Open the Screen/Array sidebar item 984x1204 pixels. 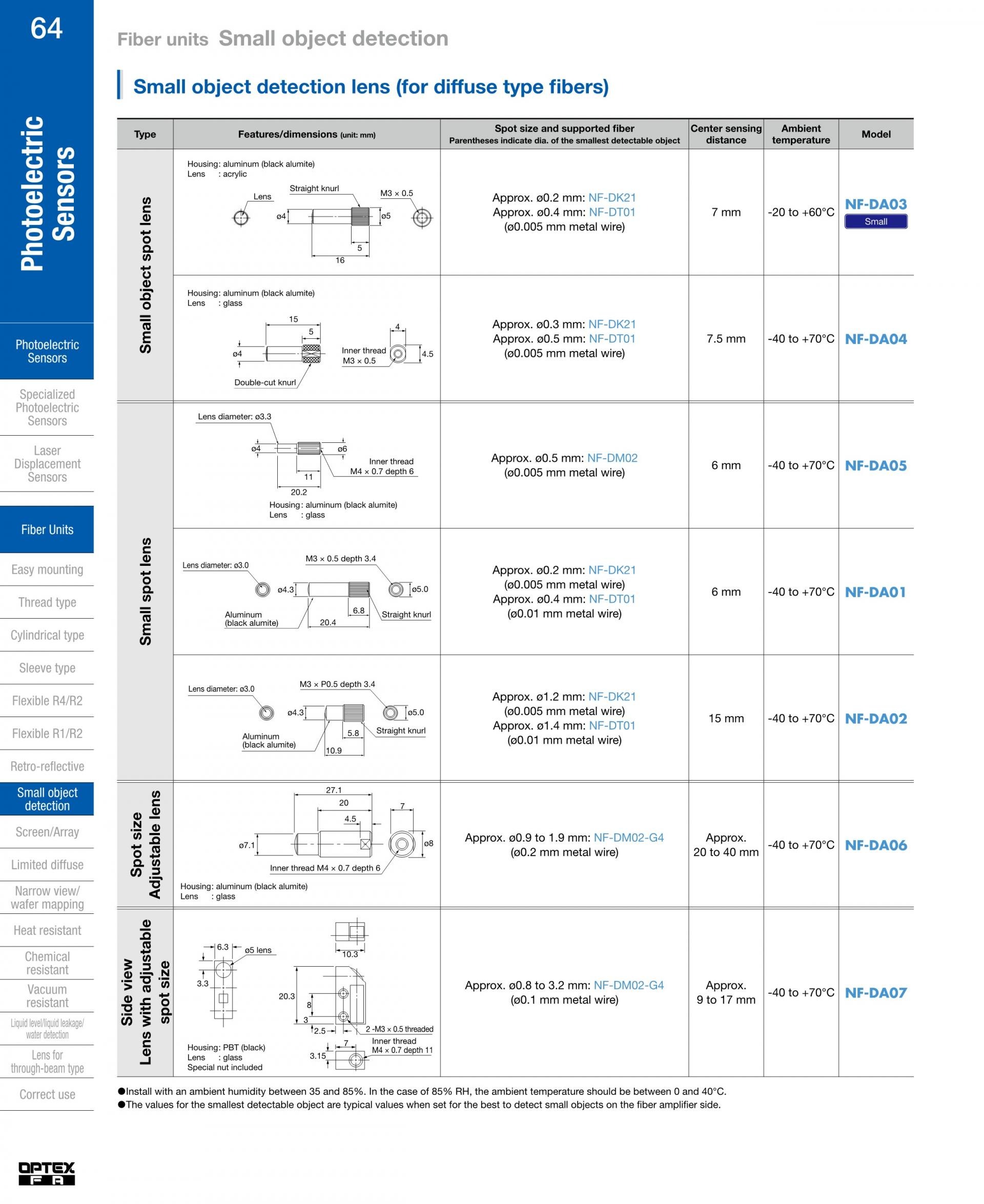coord(47,832)
